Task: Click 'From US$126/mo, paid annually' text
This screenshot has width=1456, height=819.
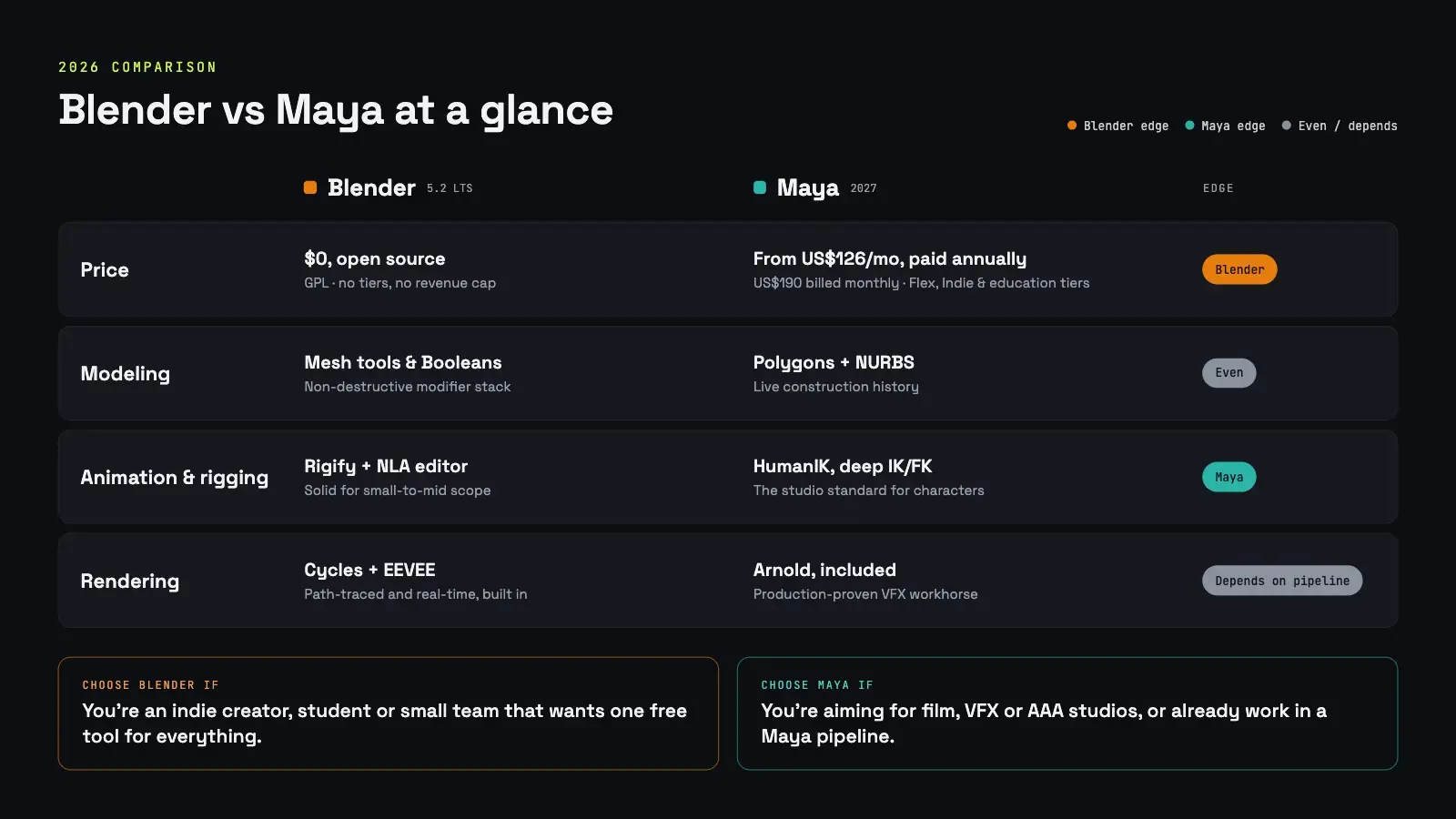Action: 890,259
